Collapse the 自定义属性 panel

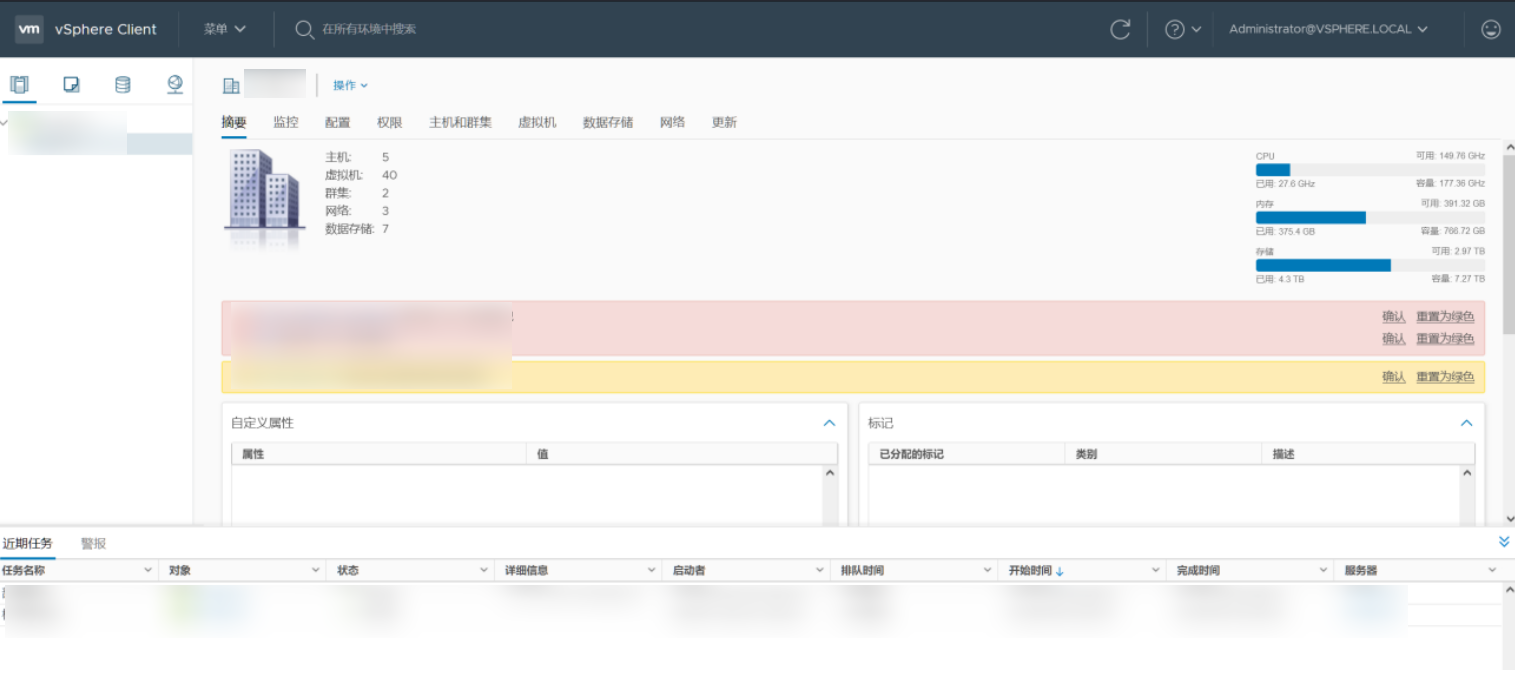pyautogui.click(x=829, y=423)
